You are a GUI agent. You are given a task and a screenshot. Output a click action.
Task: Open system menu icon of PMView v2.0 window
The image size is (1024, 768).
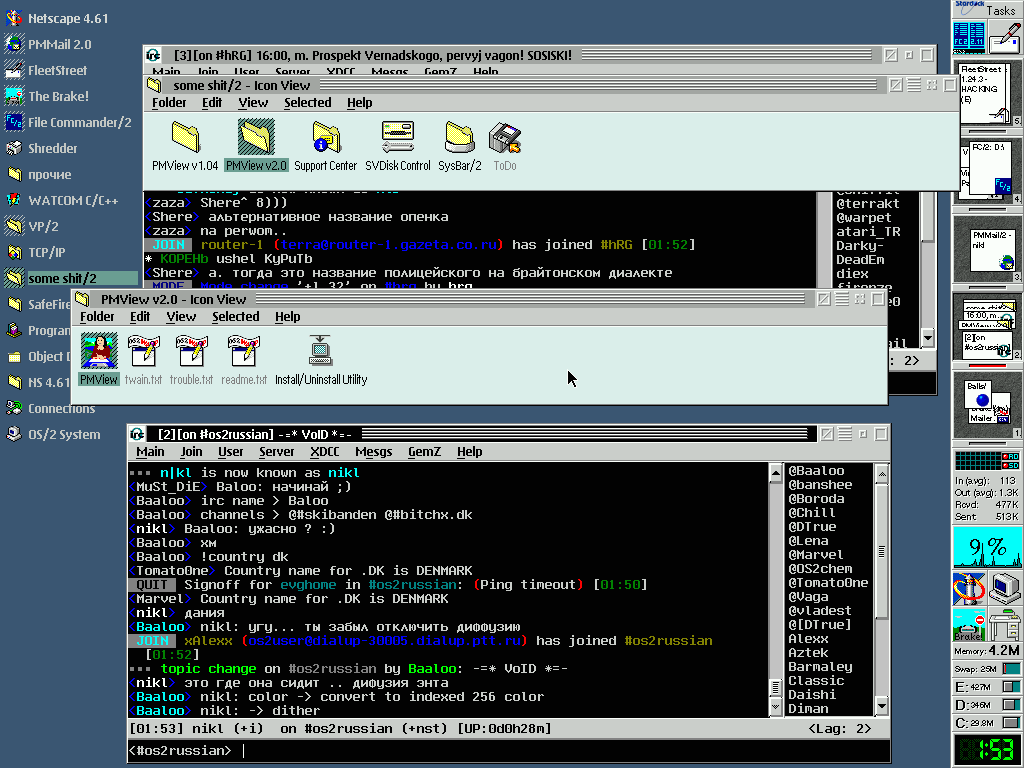pyautogui.click(x=82, y=299)
